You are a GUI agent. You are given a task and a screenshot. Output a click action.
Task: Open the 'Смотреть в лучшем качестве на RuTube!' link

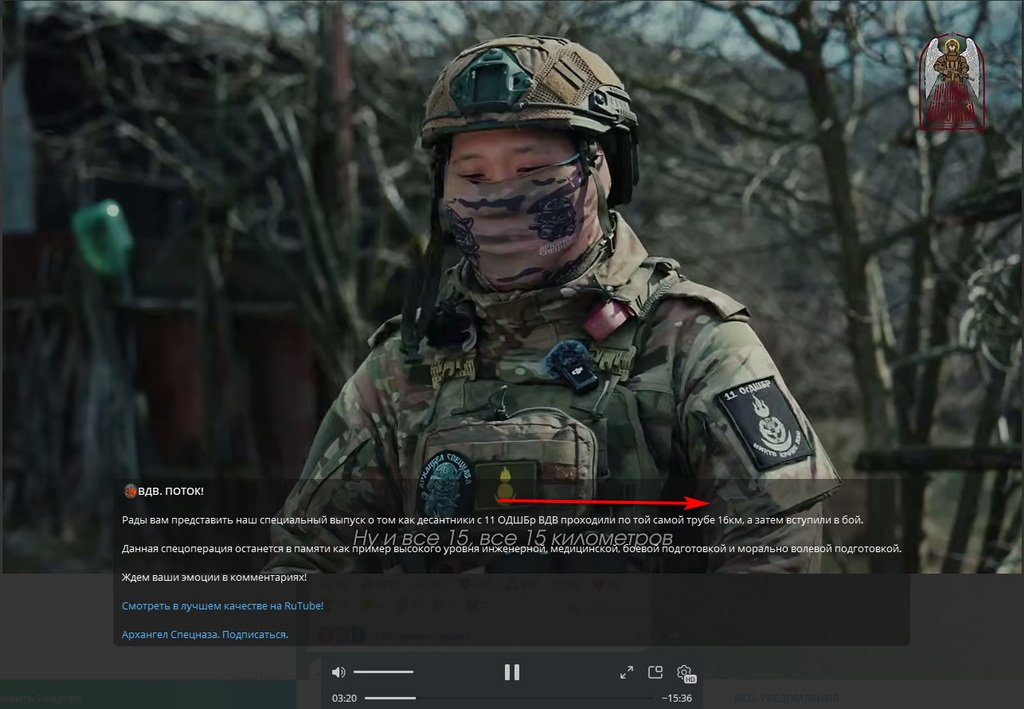[223, 606]
